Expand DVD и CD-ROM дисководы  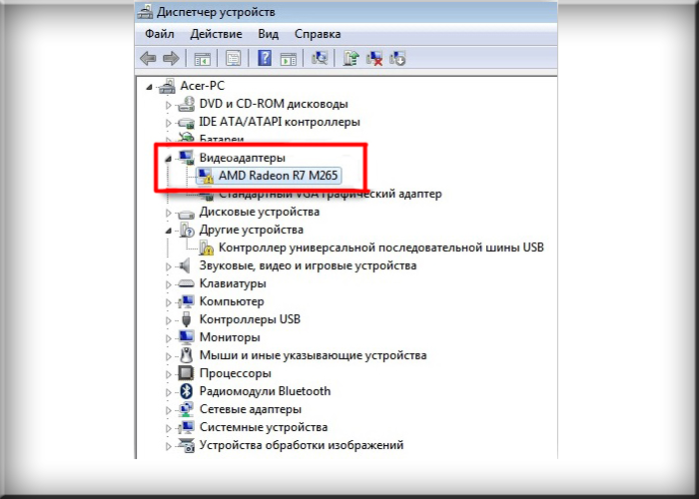tap(169, 105)
